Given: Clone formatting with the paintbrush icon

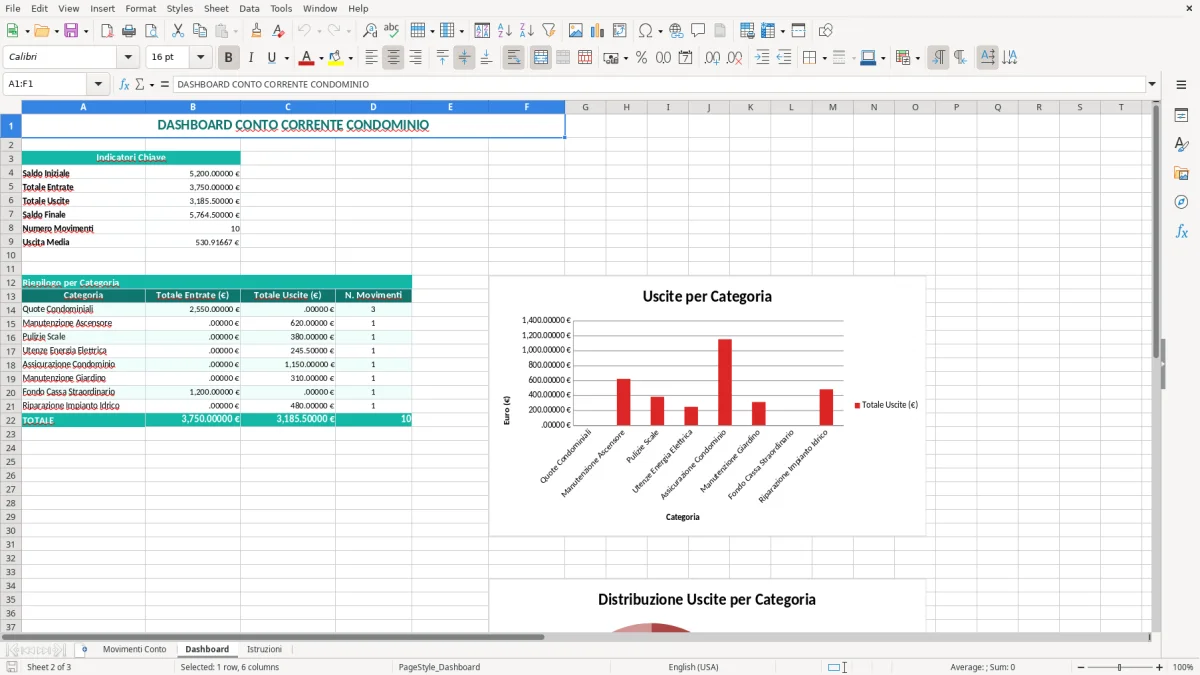Looking at the screenshot, I should pos(256,31).
